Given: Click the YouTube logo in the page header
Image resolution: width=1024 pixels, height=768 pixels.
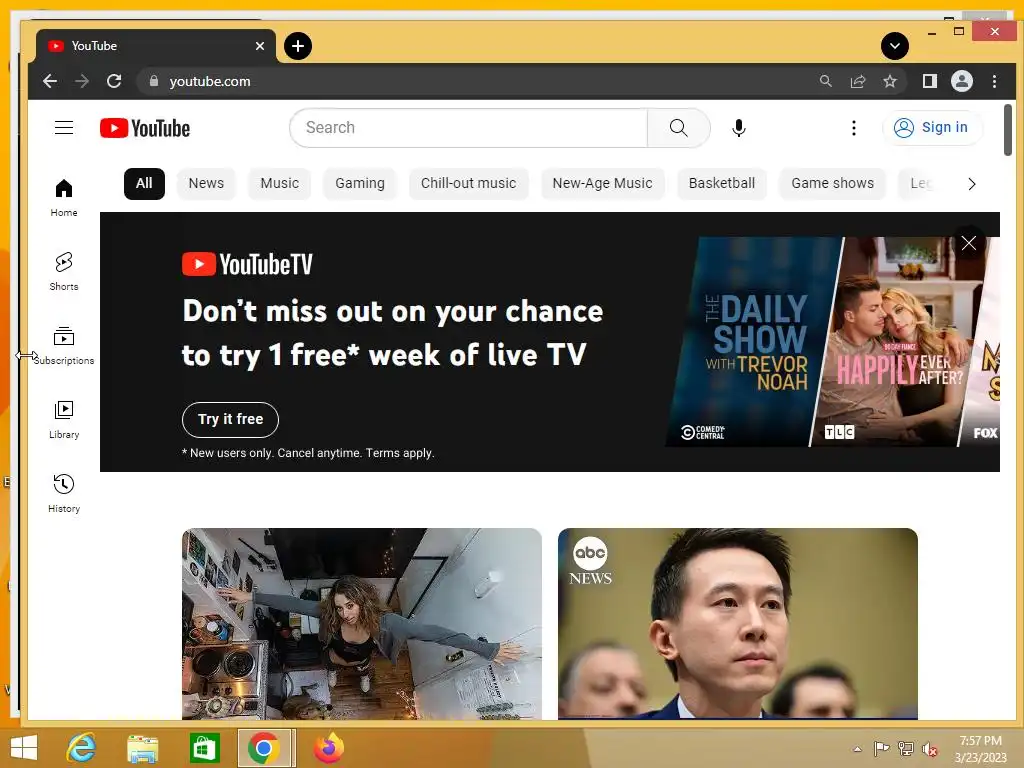Looking at the screenshot, I should (145, 128).
